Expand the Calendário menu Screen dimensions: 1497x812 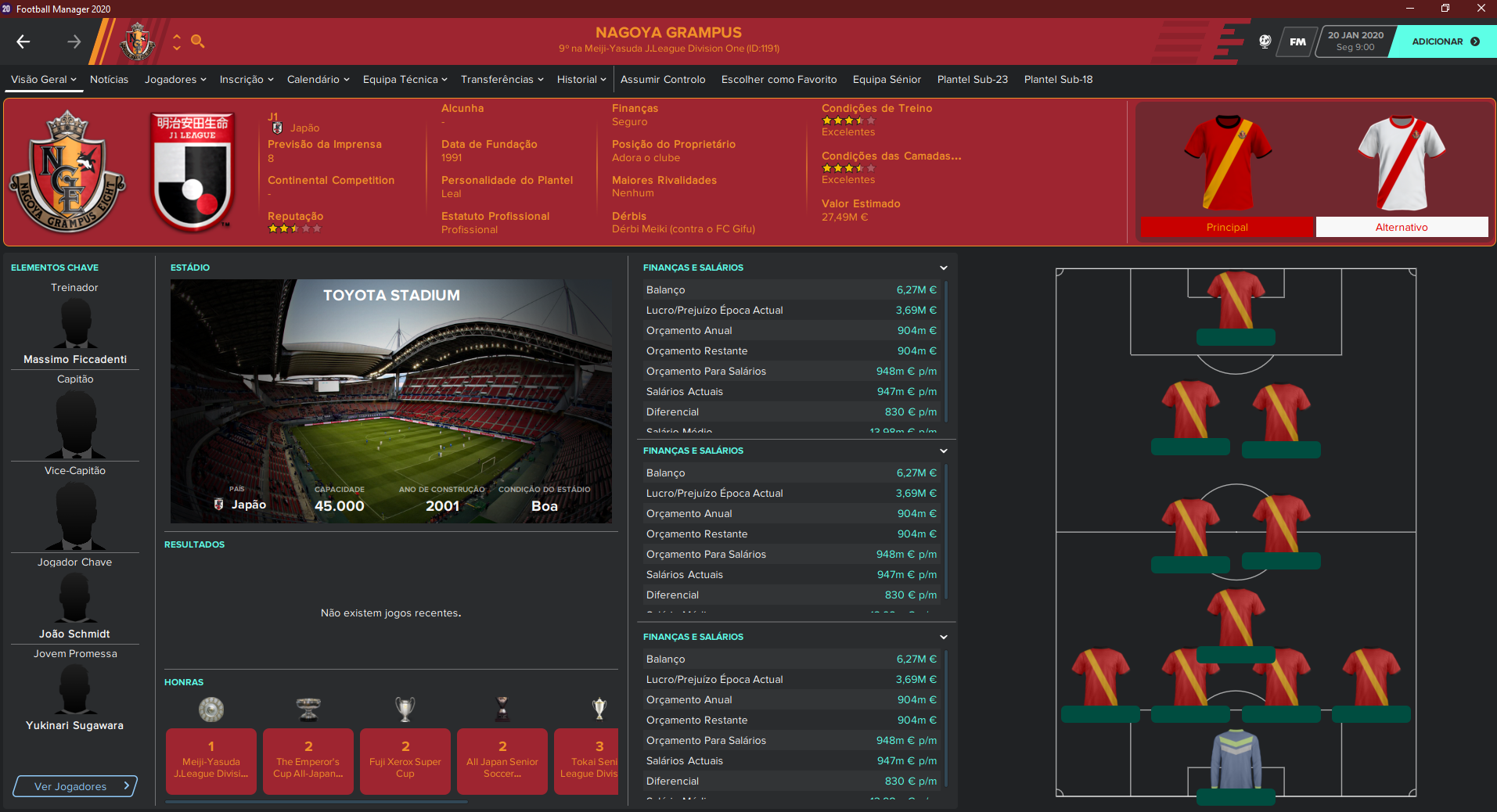coord(318,80)
